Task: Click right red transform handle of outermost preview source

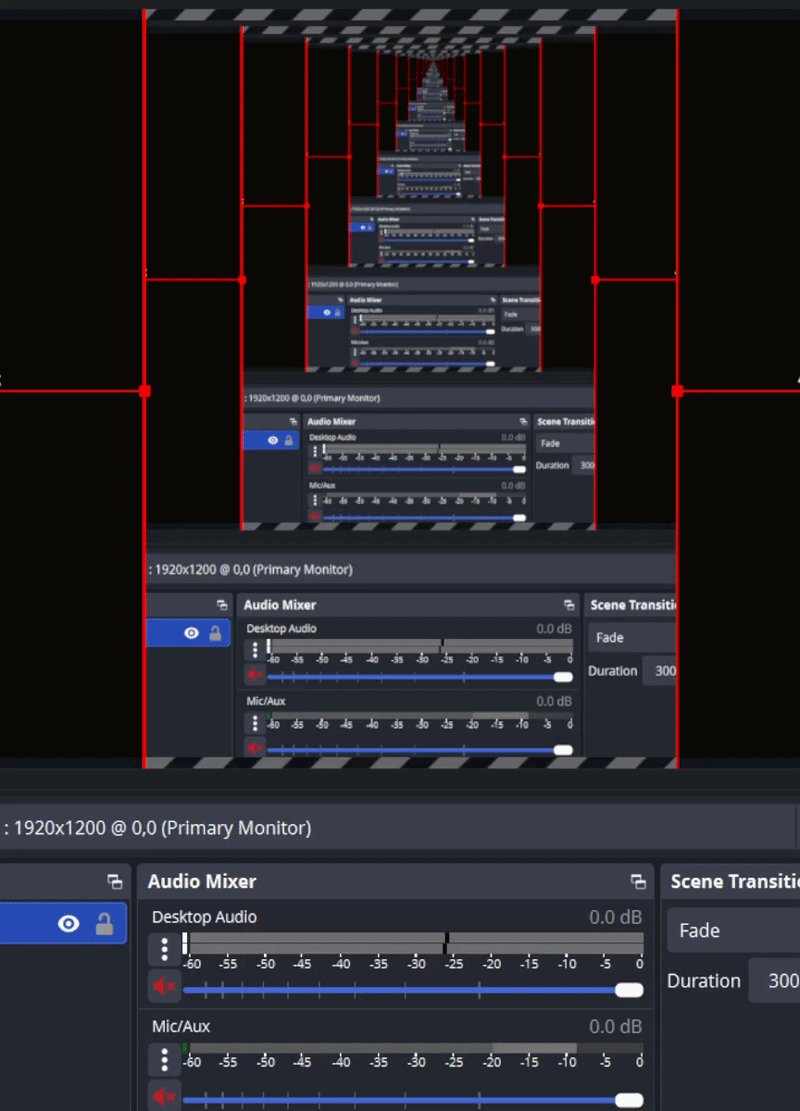Action: coord(677,391)
